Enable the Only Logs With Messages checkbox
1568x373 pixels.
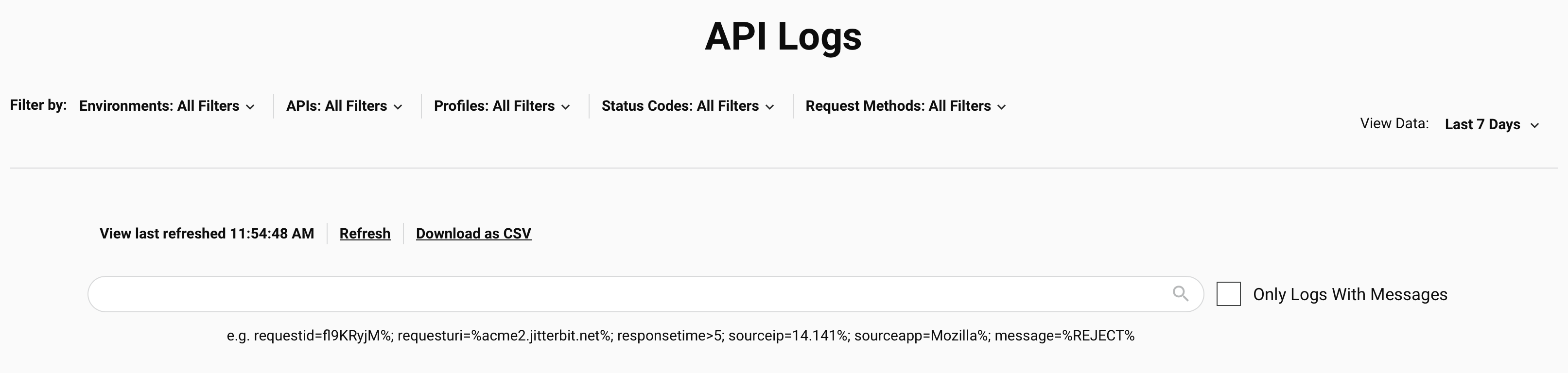(x=1228, y=294)
